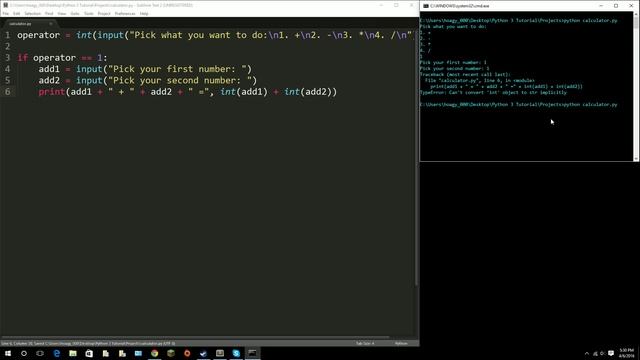
Task: Launch Google Chrome from taskbar
Action: click(x=154, y=353)
